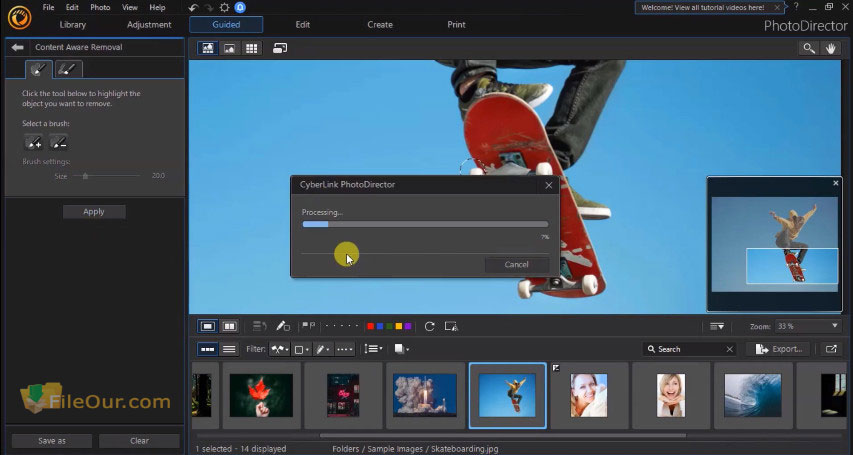This screenshot has width=853, height=455.
Task: Select the Guided tab
Action: pyautogui.click(x=226, y=24)
